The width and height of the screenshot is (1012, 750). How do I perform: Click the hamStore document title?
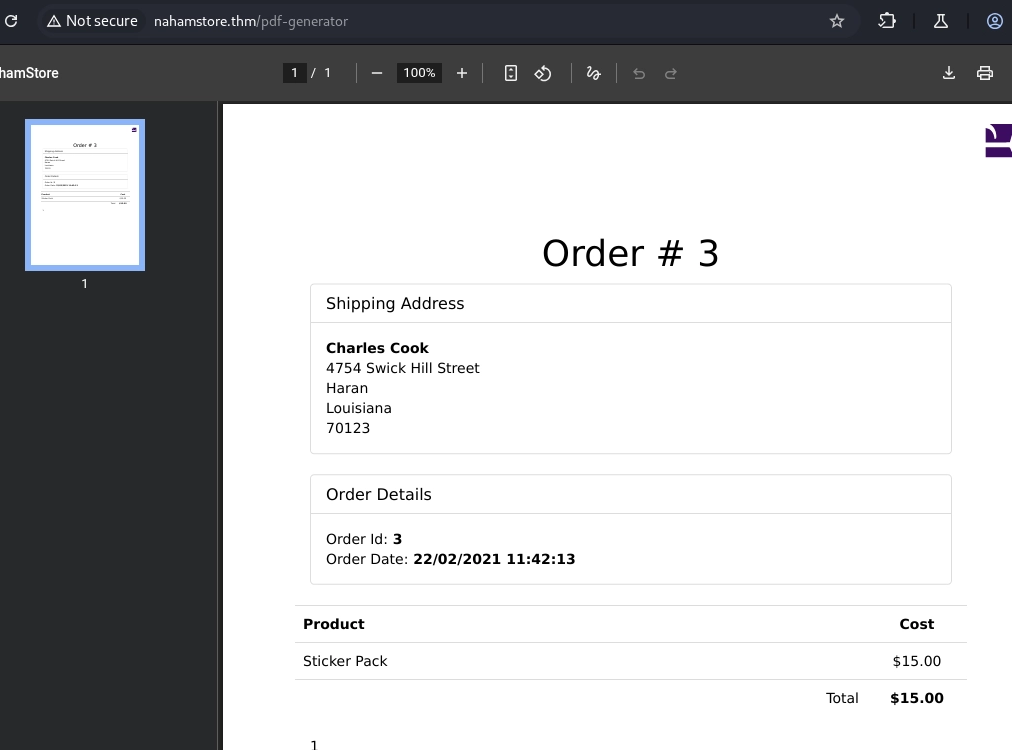[x=29, y=73]
